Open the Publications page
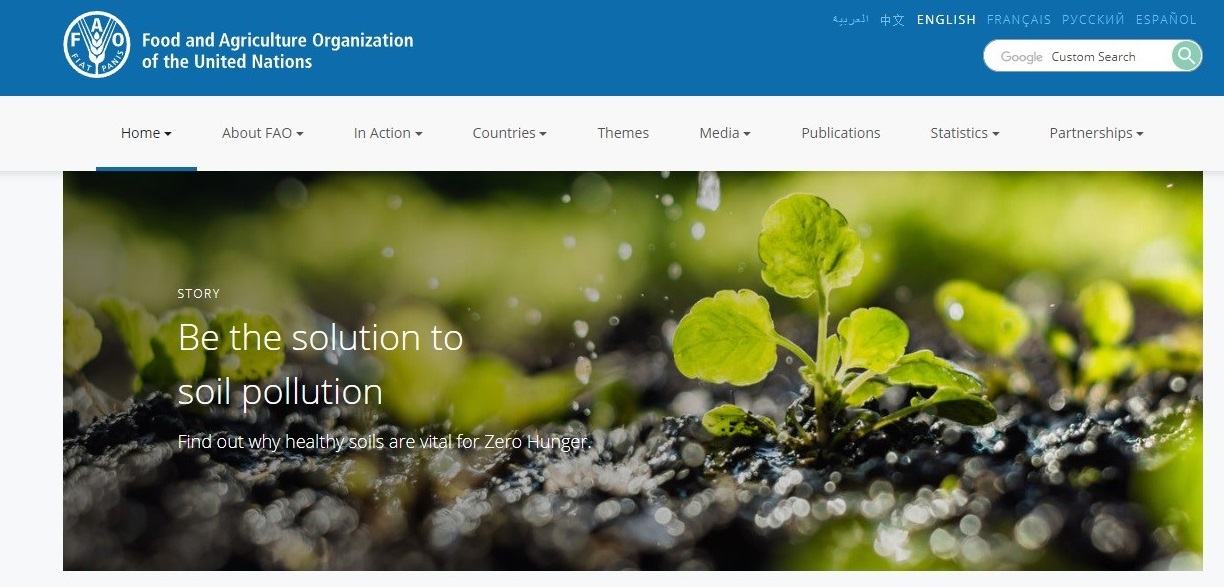 tap(841, 133)
